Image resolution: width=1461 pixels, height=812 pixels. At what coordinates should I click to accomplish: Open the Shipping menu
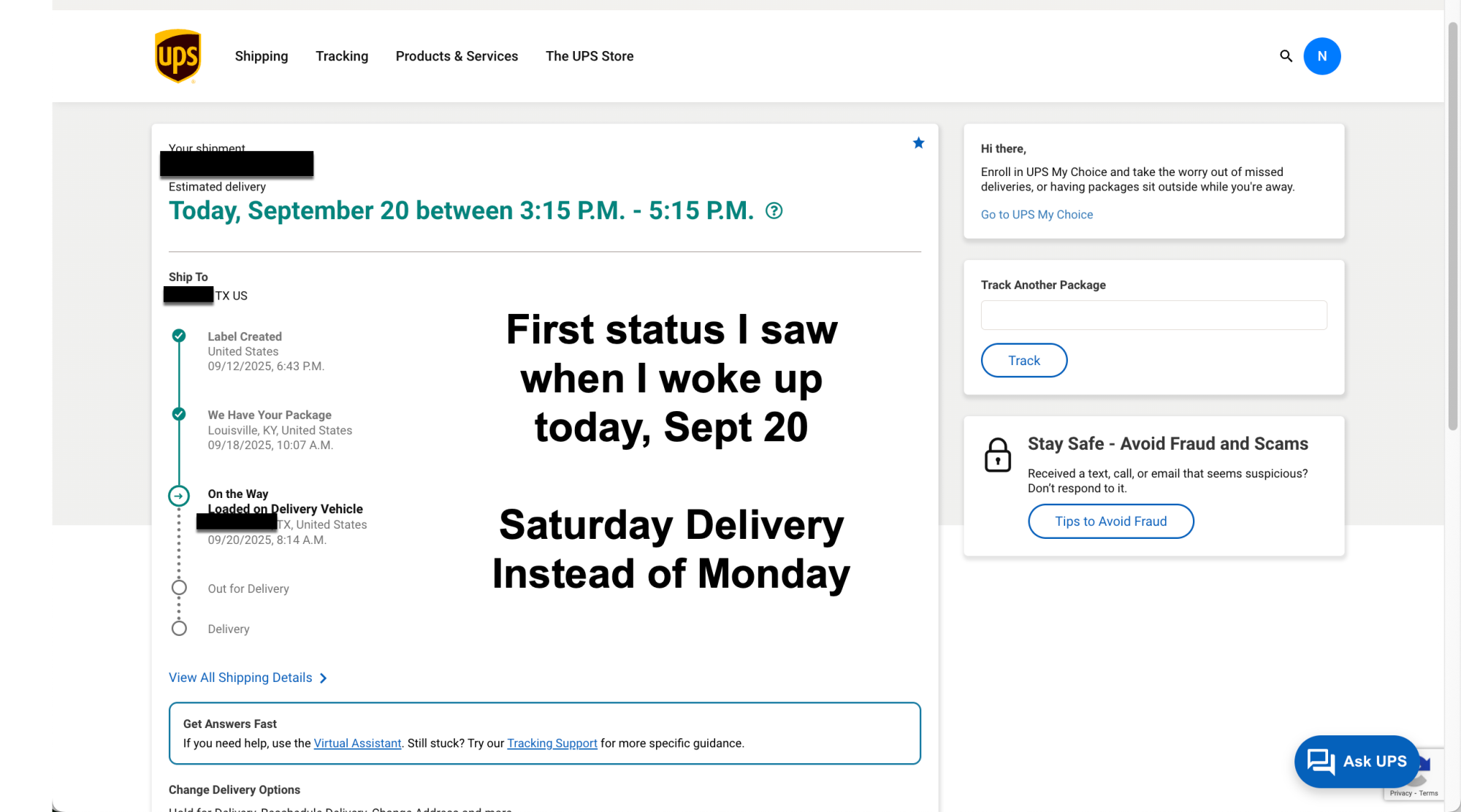click(262, 56)
